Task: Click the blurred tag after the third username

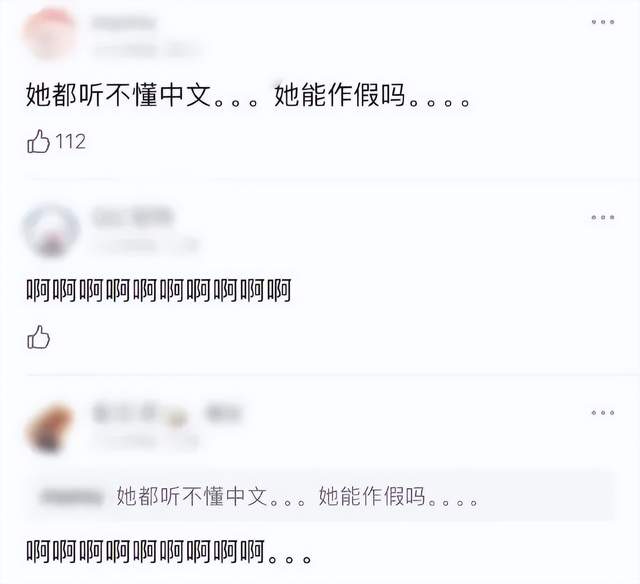Action: (224, 413)
